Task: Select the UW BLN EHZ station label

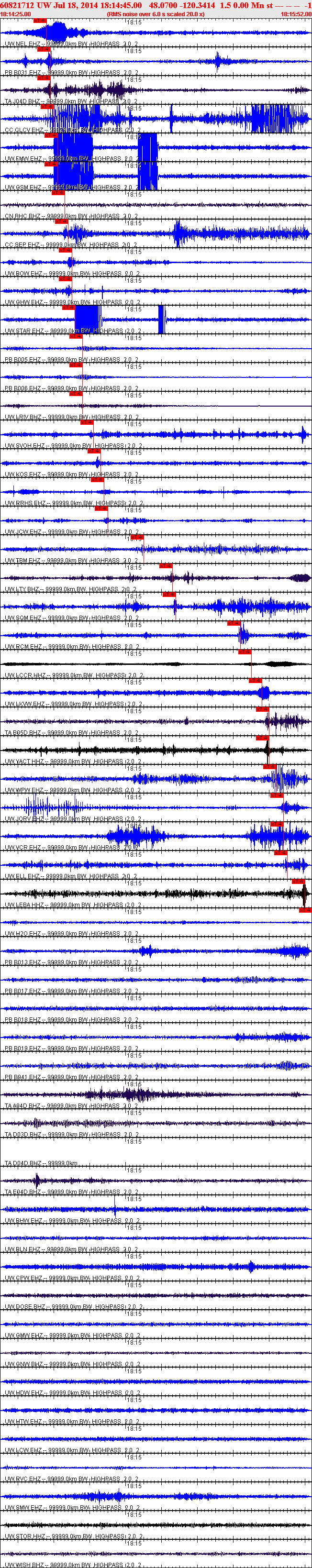Action: point(71,1249)
